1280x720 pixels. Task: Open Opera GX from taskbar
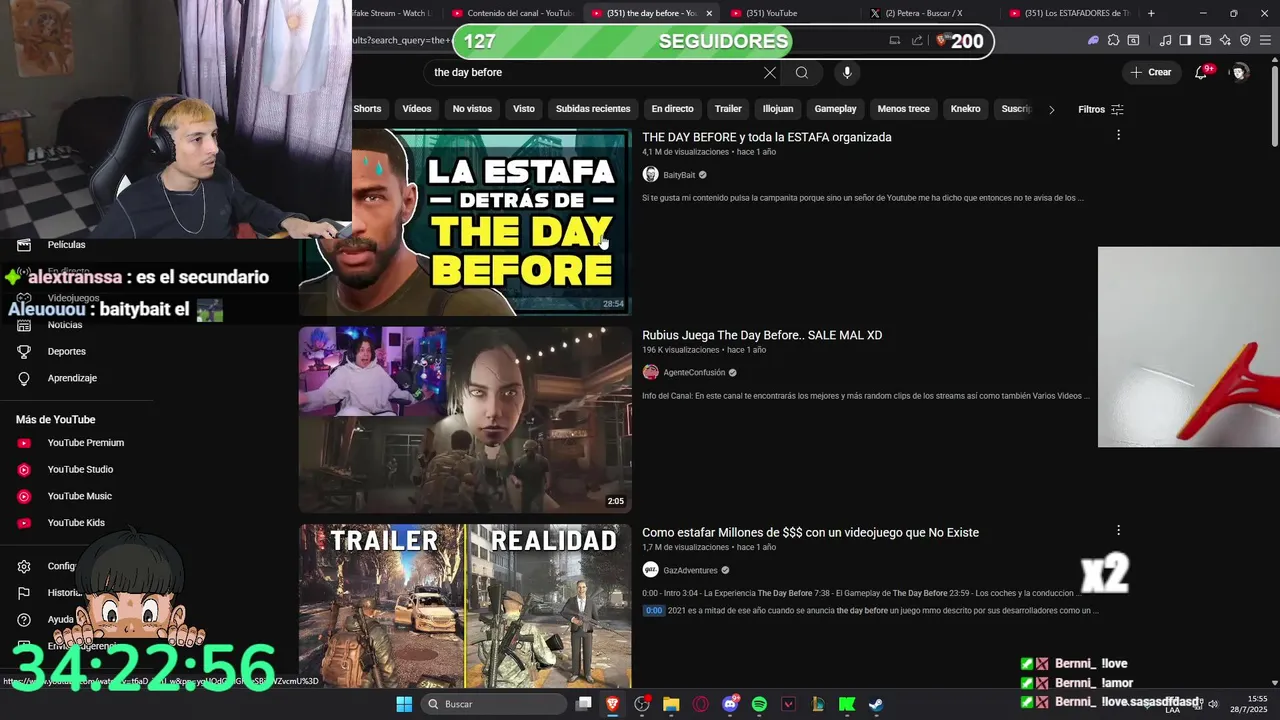click(x=700, y=704)
